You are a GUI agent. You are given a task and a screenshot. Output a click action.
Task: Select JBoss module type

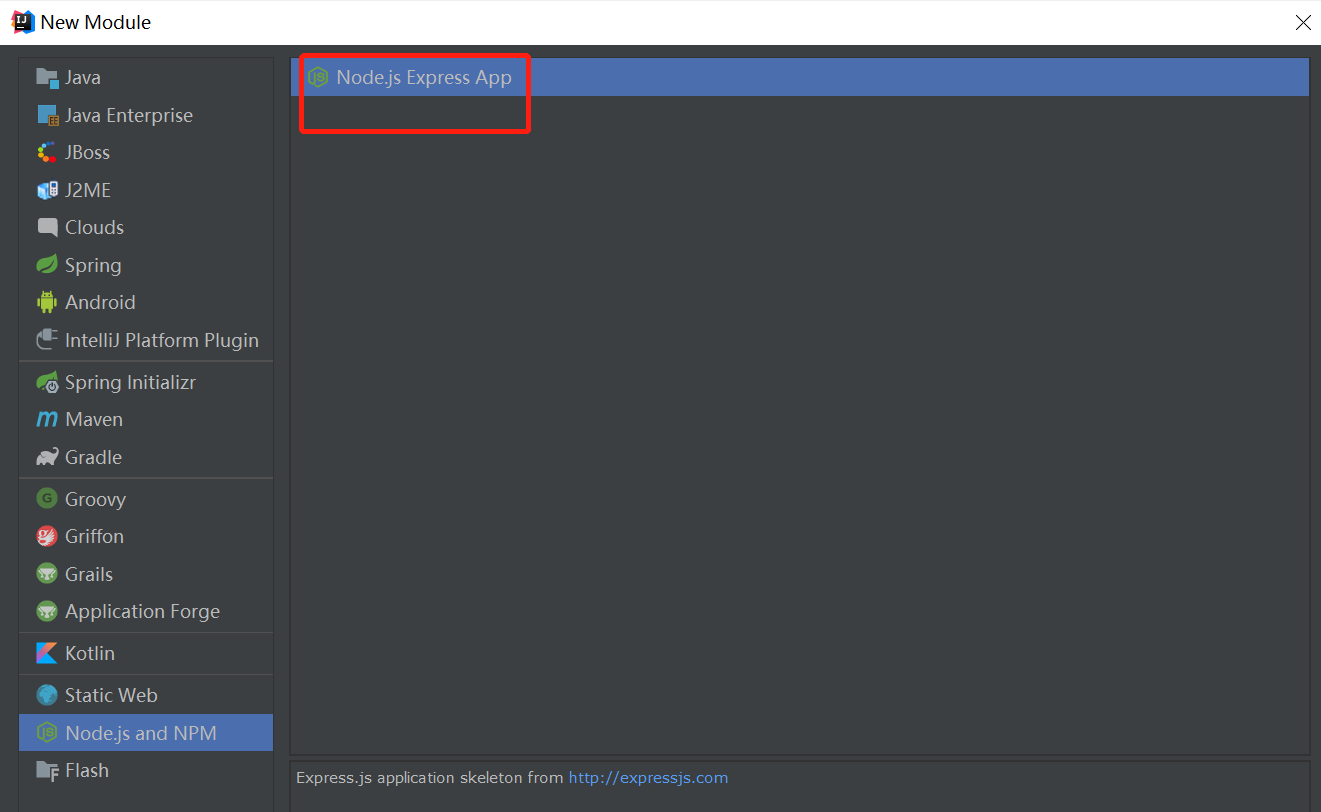[x=146, y=152]
